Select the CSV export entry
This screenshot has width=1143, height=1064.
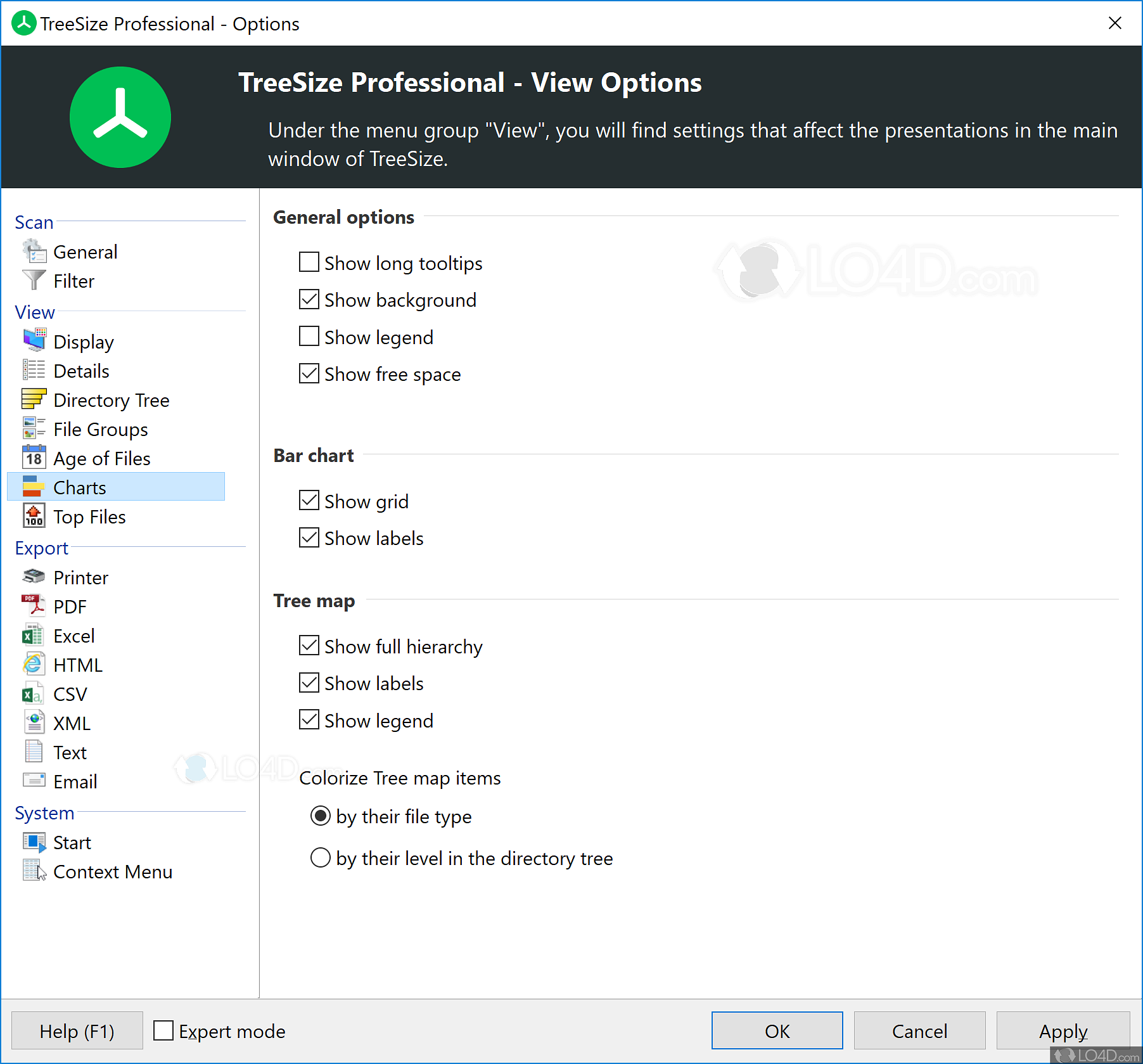pos(70,693)
